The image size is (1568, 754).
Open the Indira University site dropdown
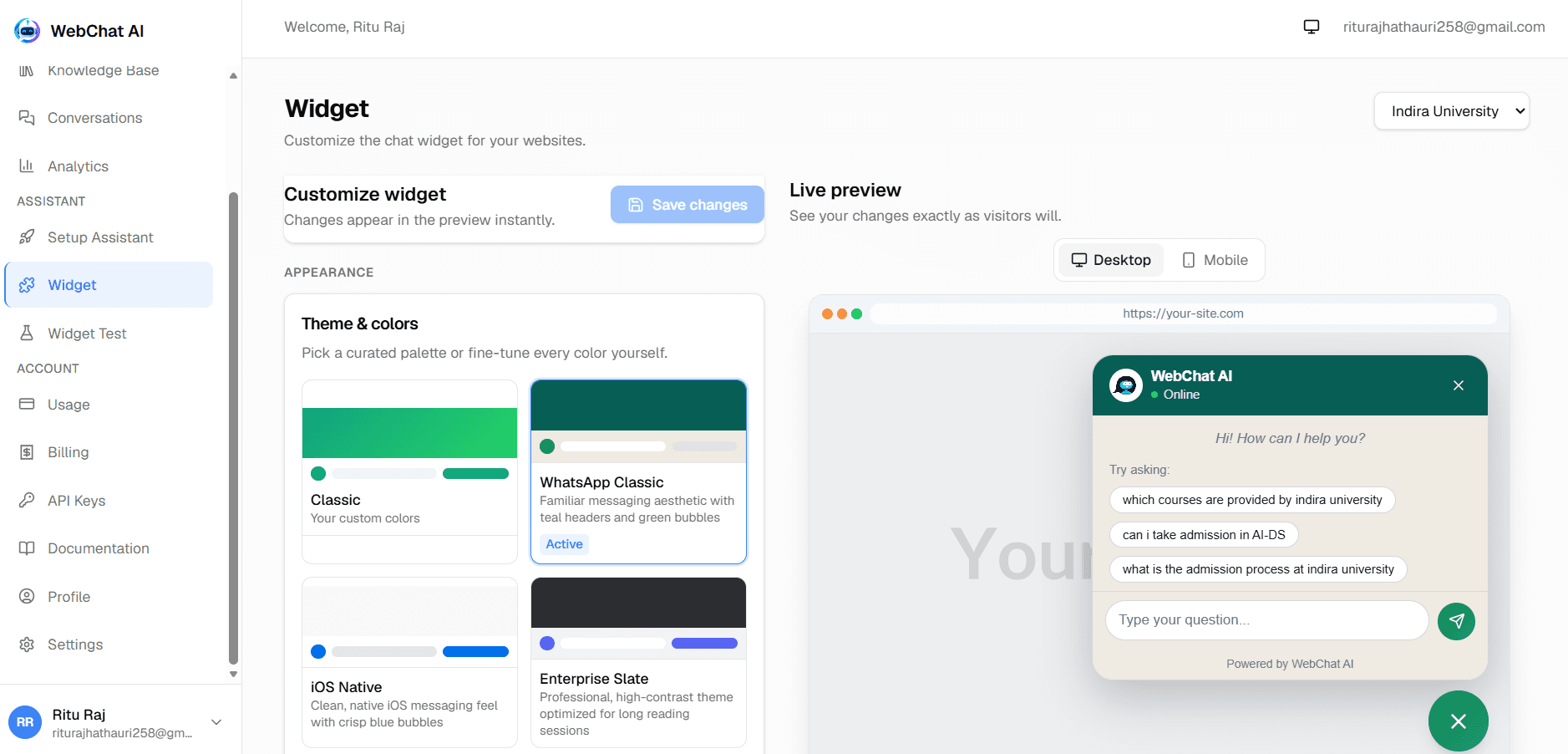pyautogui.click(x=1451, y=111)
